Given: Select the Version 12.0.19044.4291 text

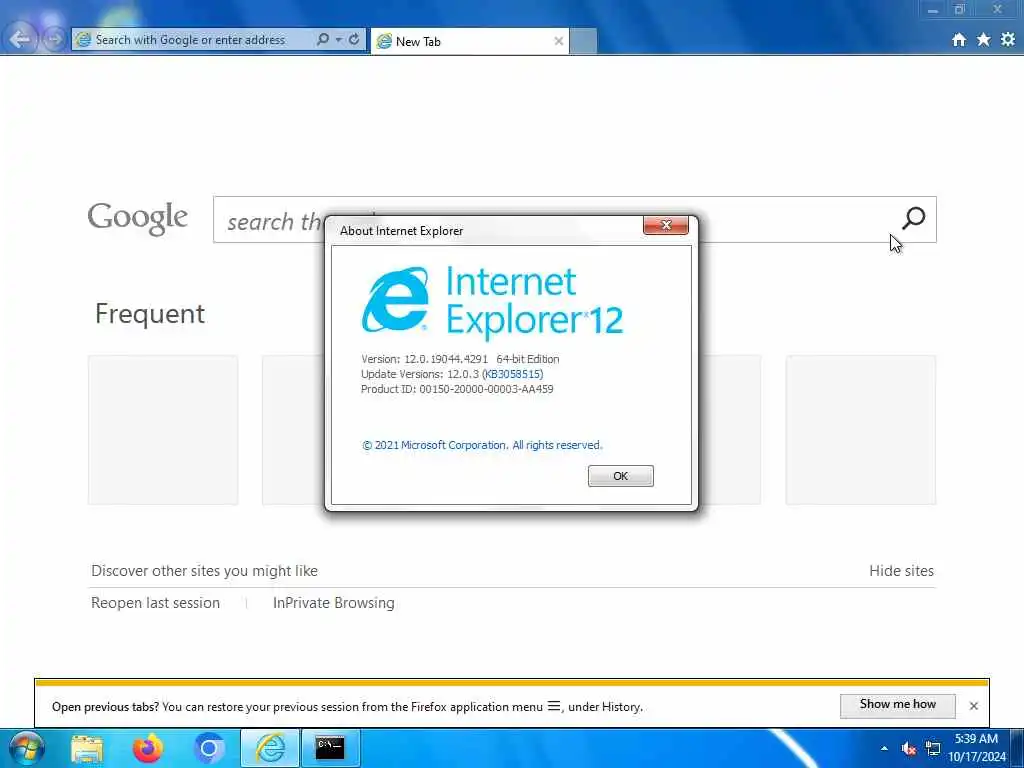Looking at the screenshot, I should pos(424,359).
